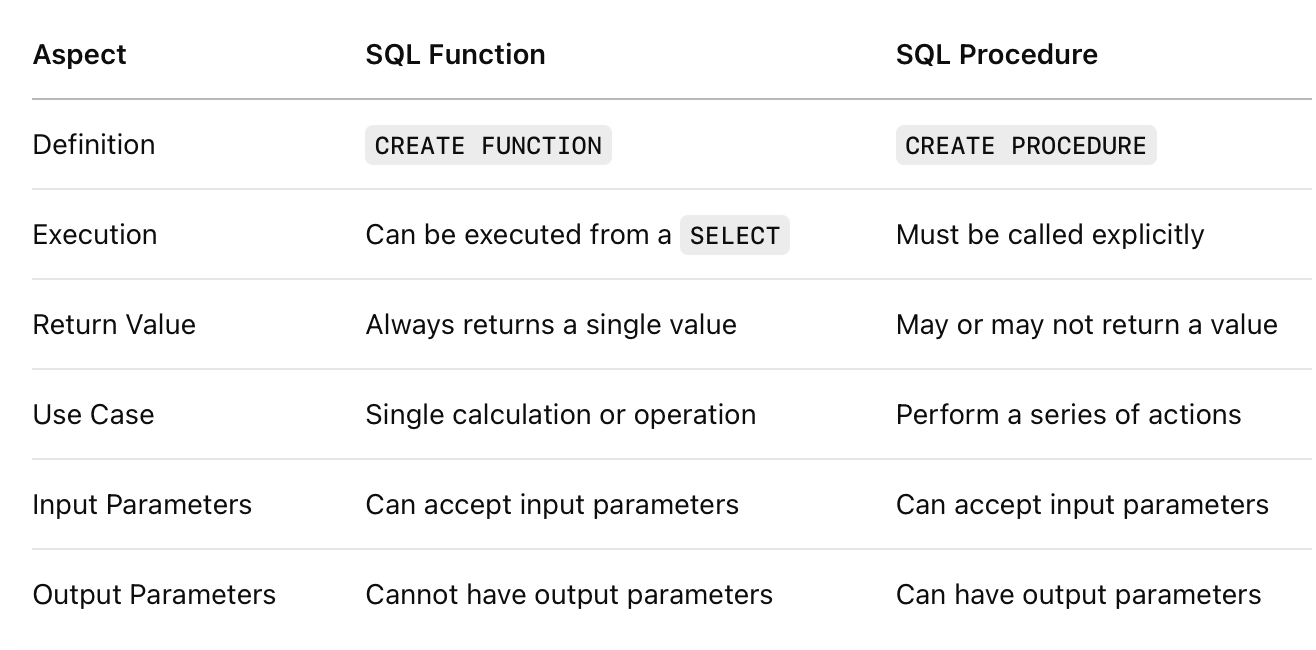1316x650 pixels.
Task: Click 'Must be called explicitly' cell
Action: pyautogui.click(x=1050, y=235)
